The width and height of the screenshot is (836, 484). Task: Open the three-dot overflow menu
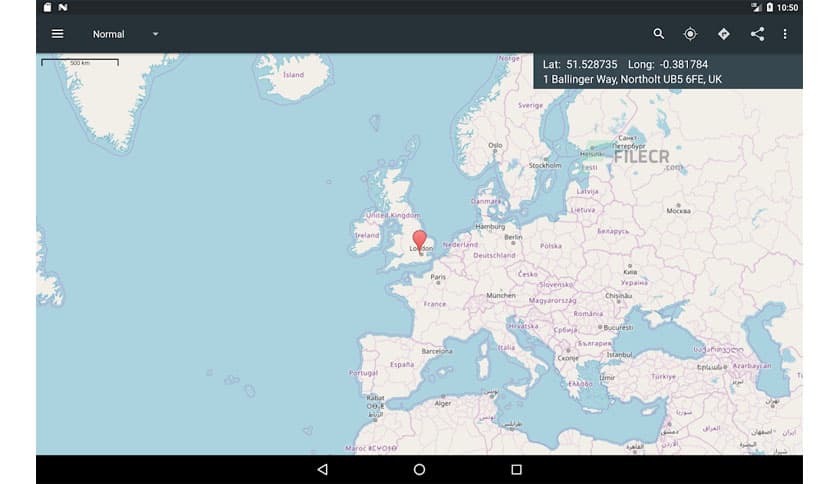point(785,34)
